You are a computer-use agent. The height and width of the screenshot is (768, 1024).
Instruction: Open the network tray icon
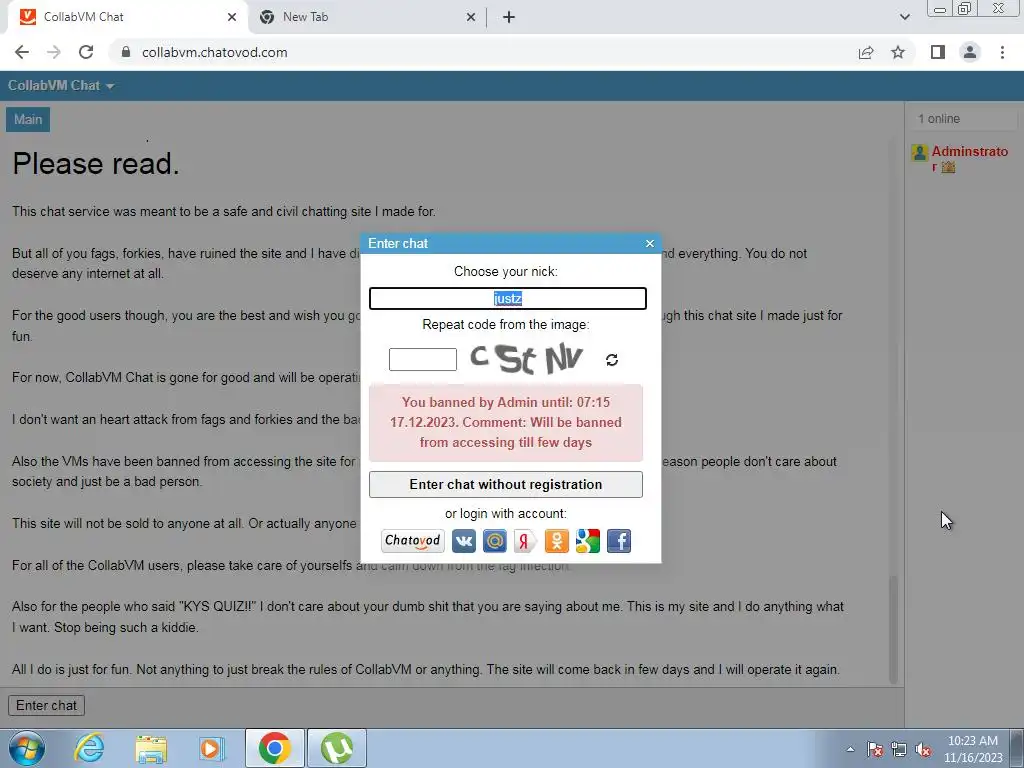pos(899,749)
